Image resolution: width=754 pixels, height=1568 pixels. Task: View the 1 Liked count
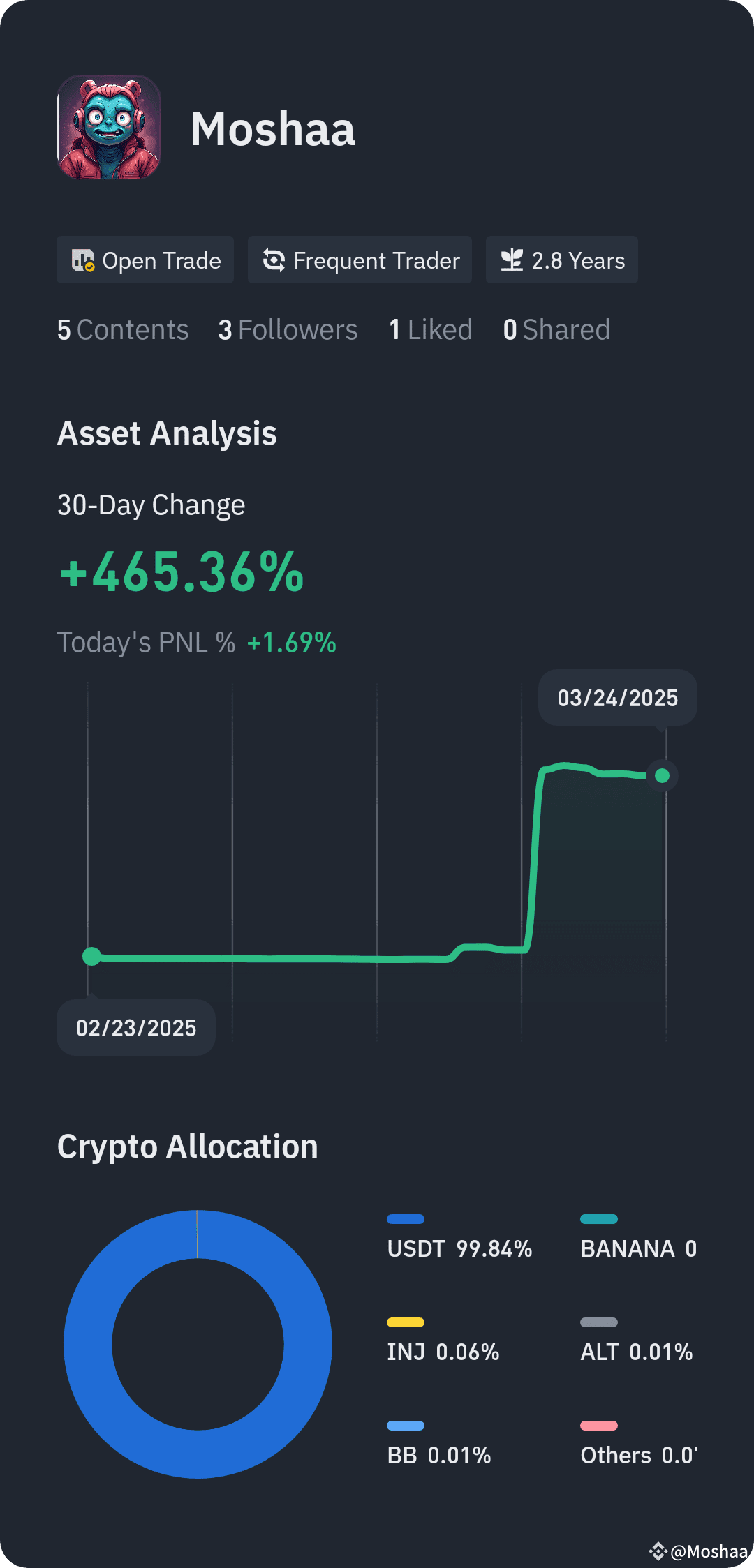coord(431,329)
